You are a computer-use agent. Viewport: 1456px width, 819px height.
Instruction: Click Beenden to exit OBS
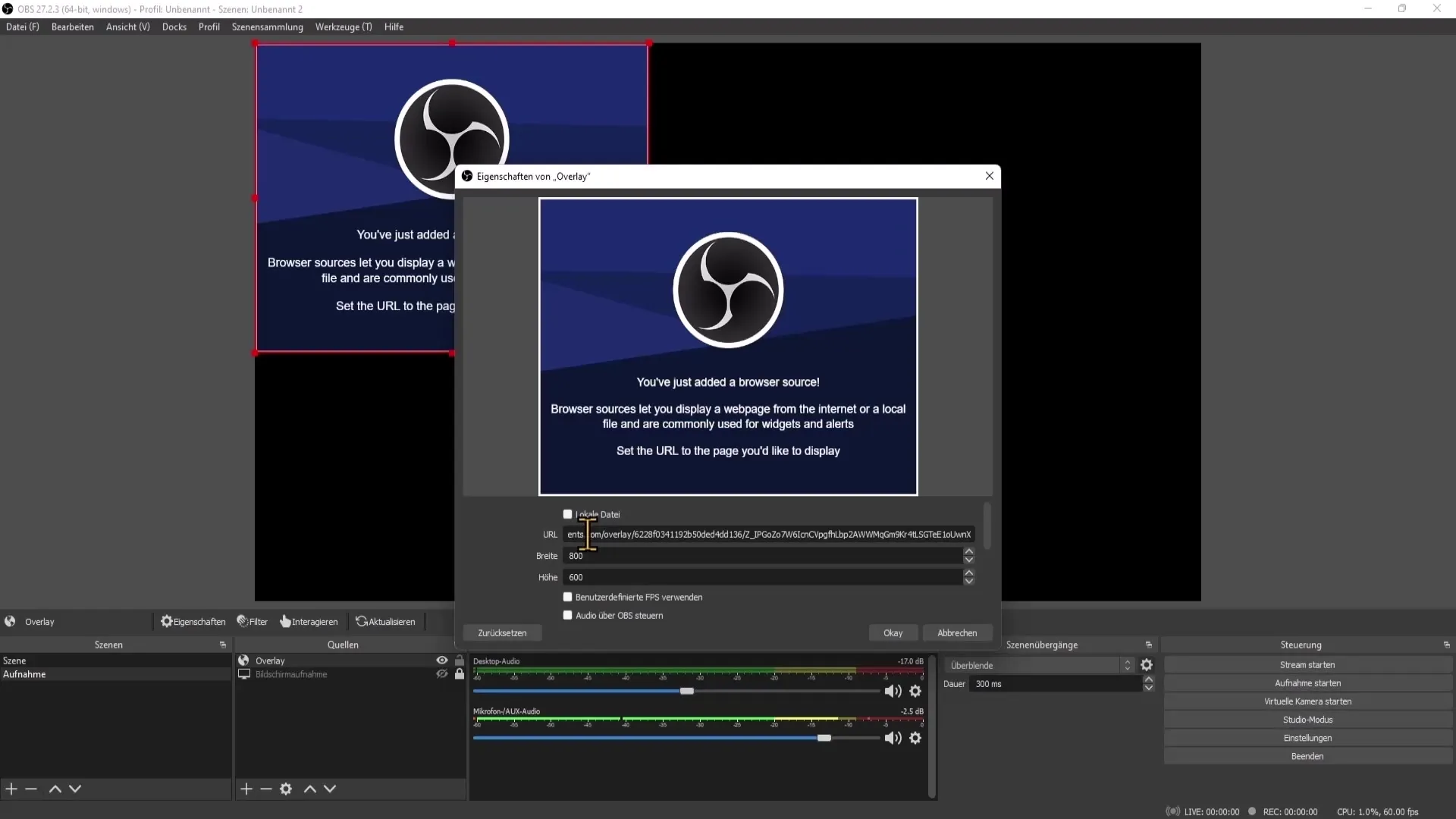(1307, 756)
